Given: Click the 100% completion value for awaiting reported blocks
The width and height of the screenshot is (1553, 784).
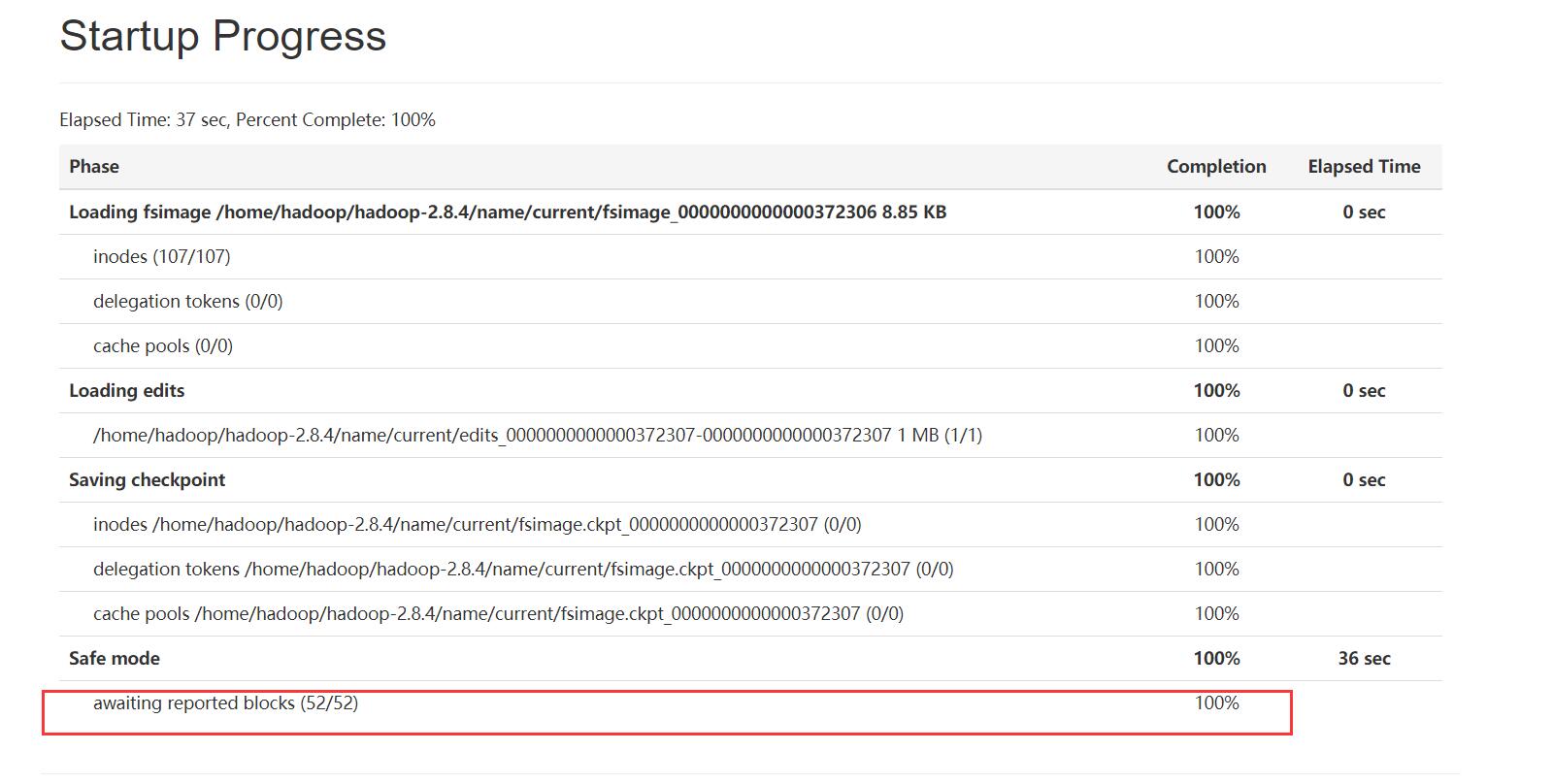Looking at the screenshot, I should [1215, 703].
